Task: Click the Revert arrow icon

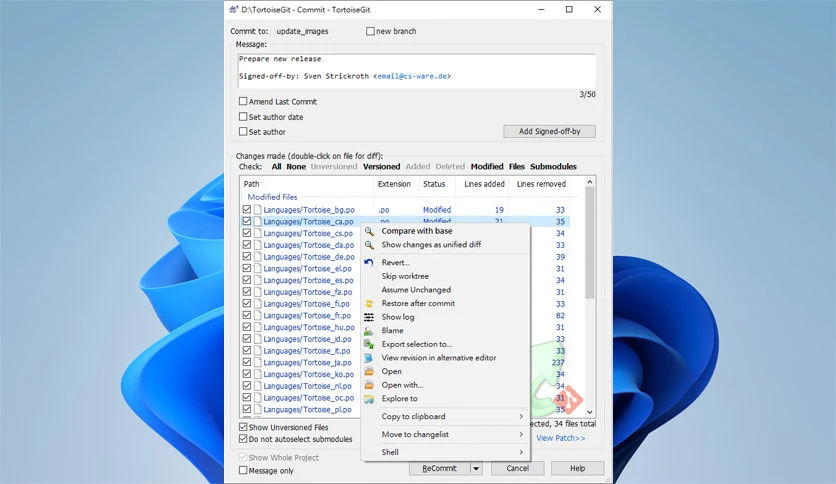Action: coord(369,262)
